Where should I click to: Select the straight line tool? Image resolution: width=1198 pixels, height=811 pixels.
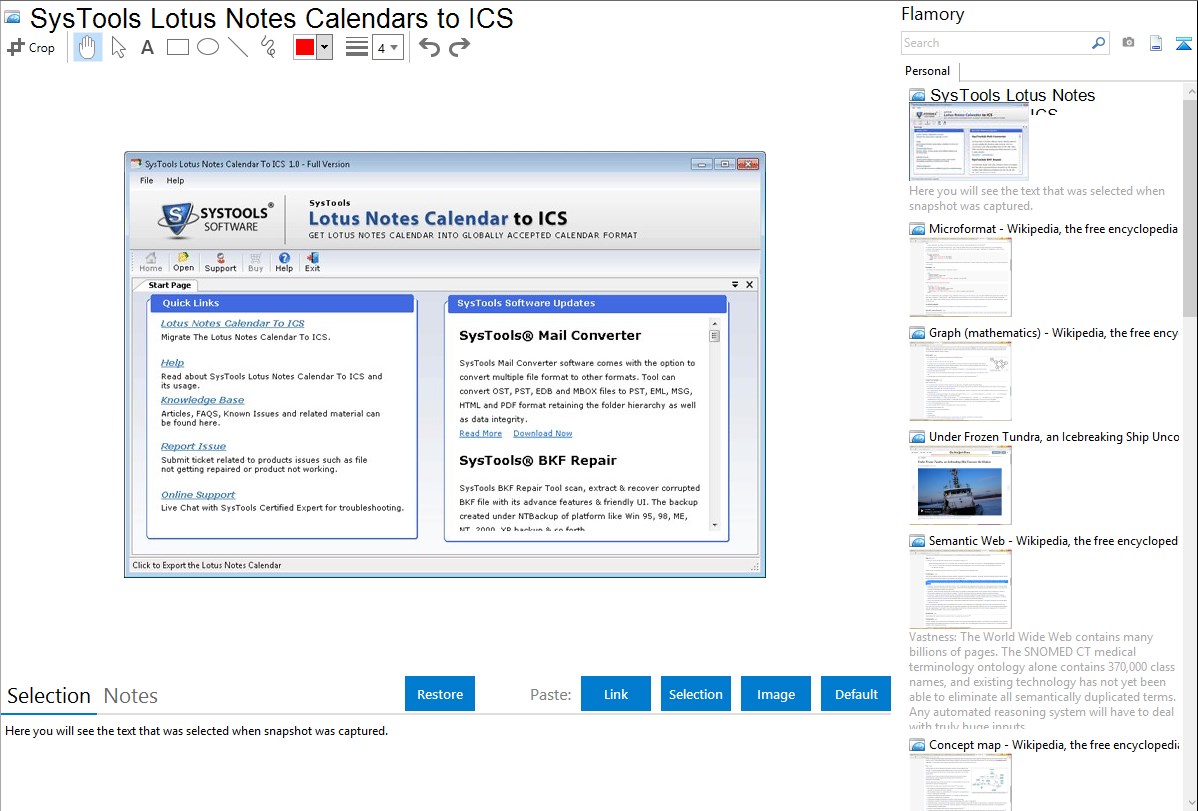238,47
